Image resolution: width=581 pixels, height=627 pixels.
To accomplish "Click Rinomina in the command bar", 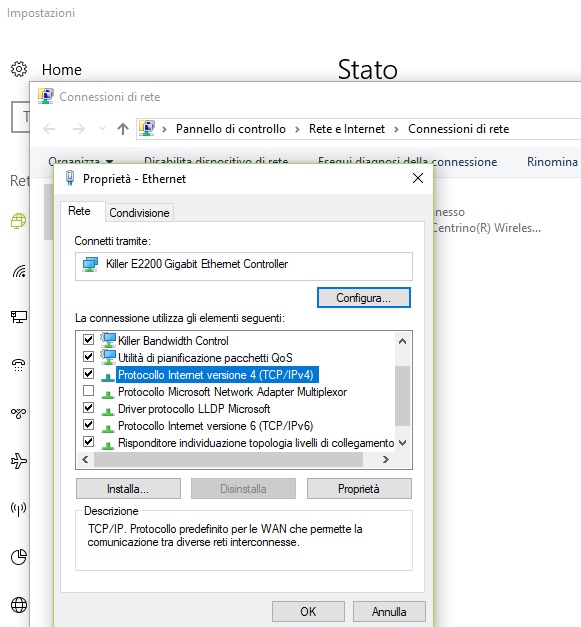I will point(552,162).
